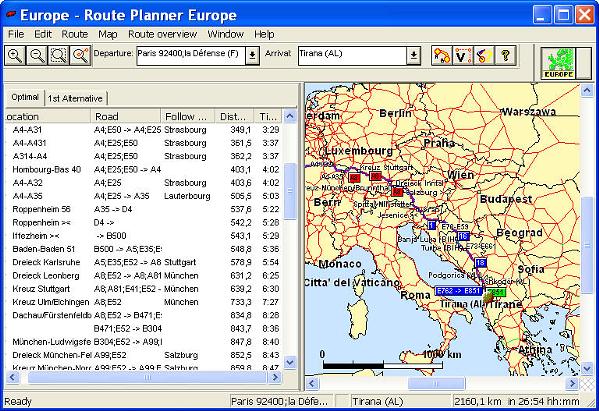The image size is (599, 411).
Task: Click map scroll down arrow
Action: click(x=587, y=369)
